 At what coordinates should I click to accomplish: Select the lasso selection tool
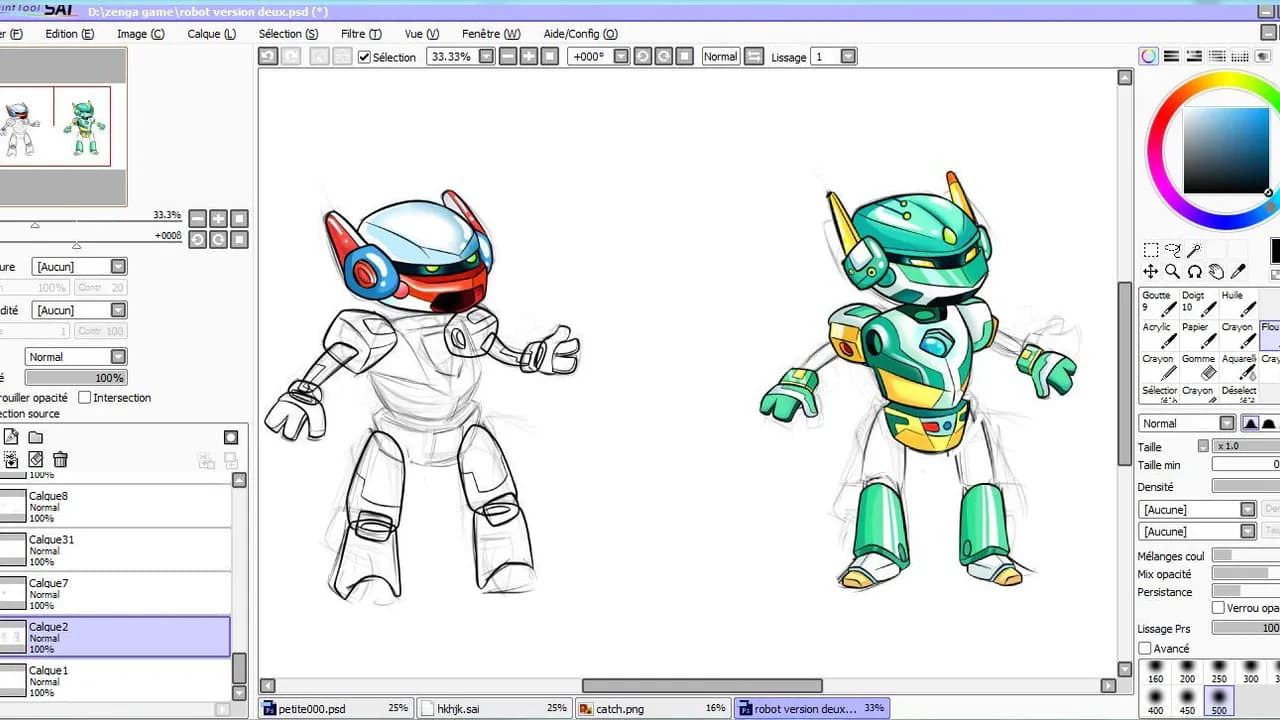pyautogui.click(x=1173, y=250)
